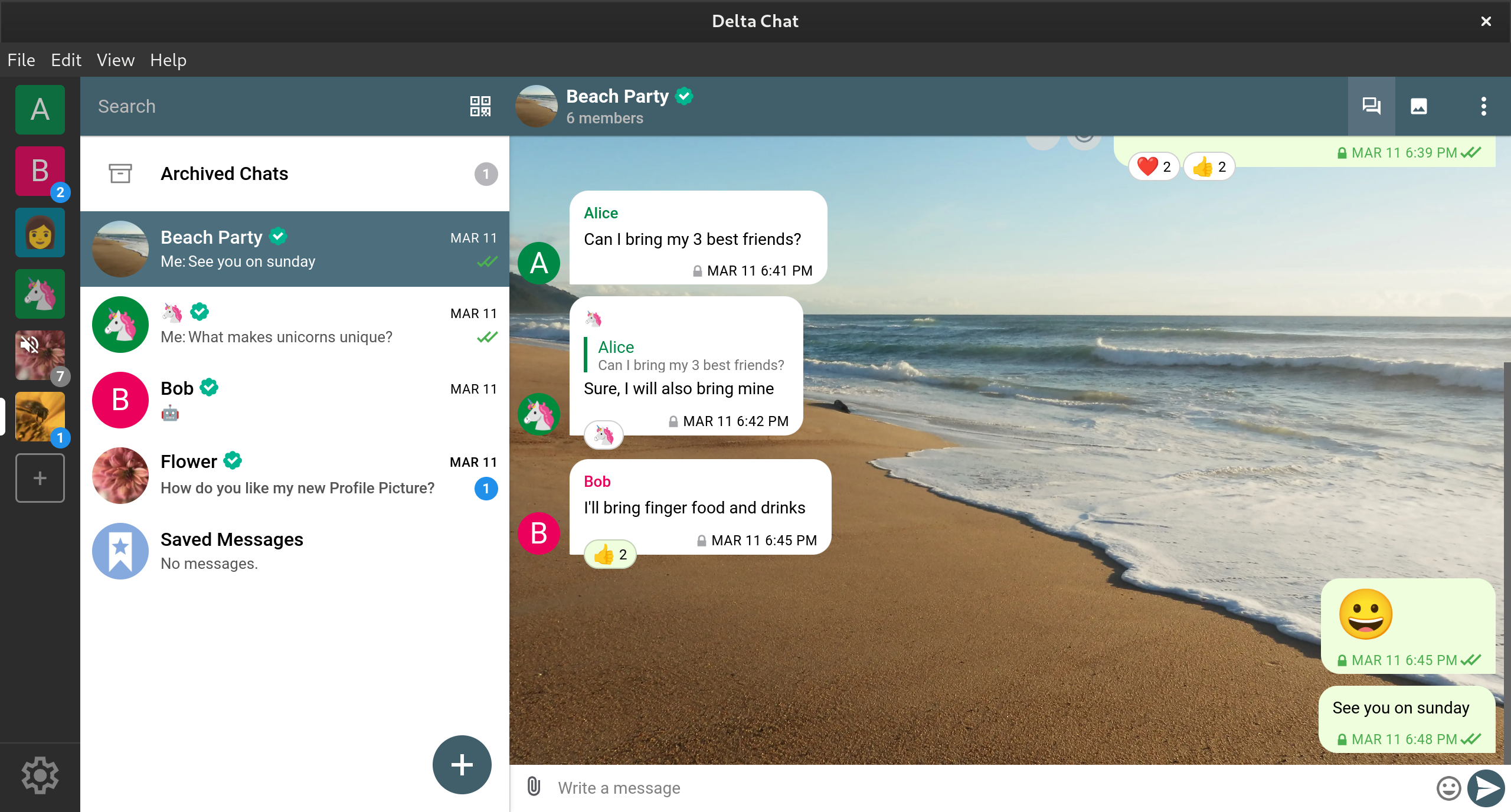Open the Help menu
Screen dimensions: 1511x812
click(168, 60)
